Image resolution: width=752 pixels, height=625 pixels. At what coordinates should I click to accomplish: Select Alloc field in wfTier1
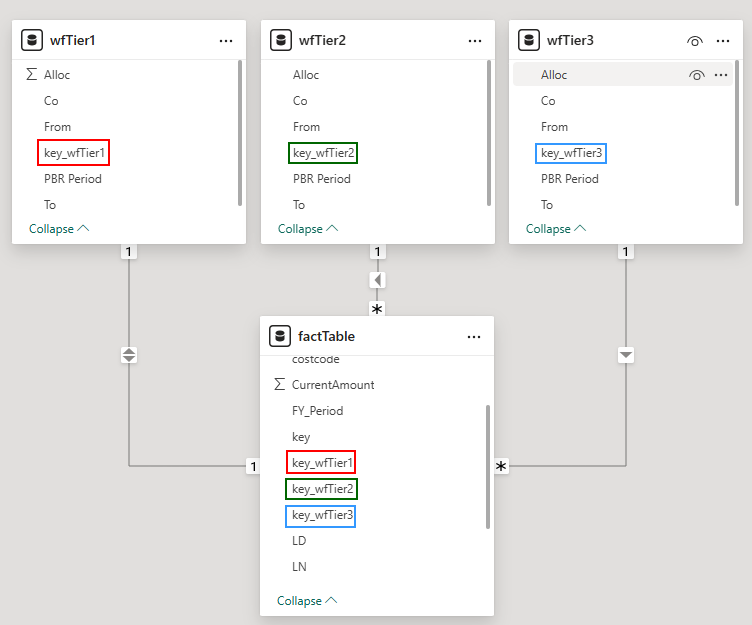click(57, 75)
